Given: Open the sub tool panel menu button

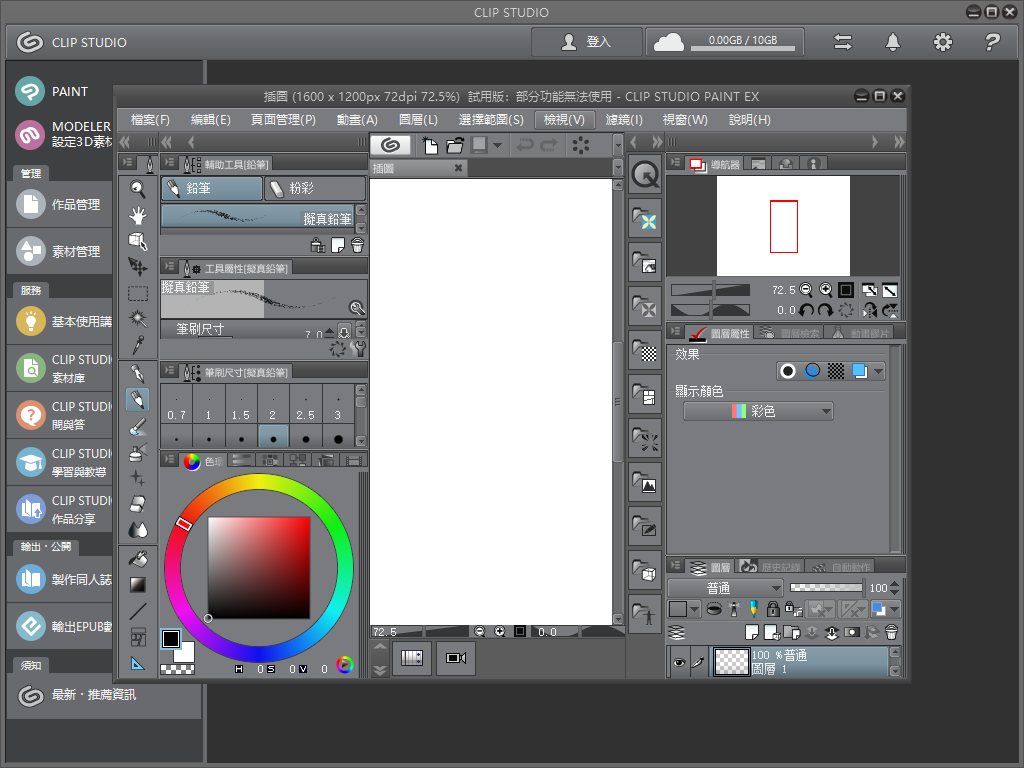Looking at the screenshot, I should [x=169, y=163].
